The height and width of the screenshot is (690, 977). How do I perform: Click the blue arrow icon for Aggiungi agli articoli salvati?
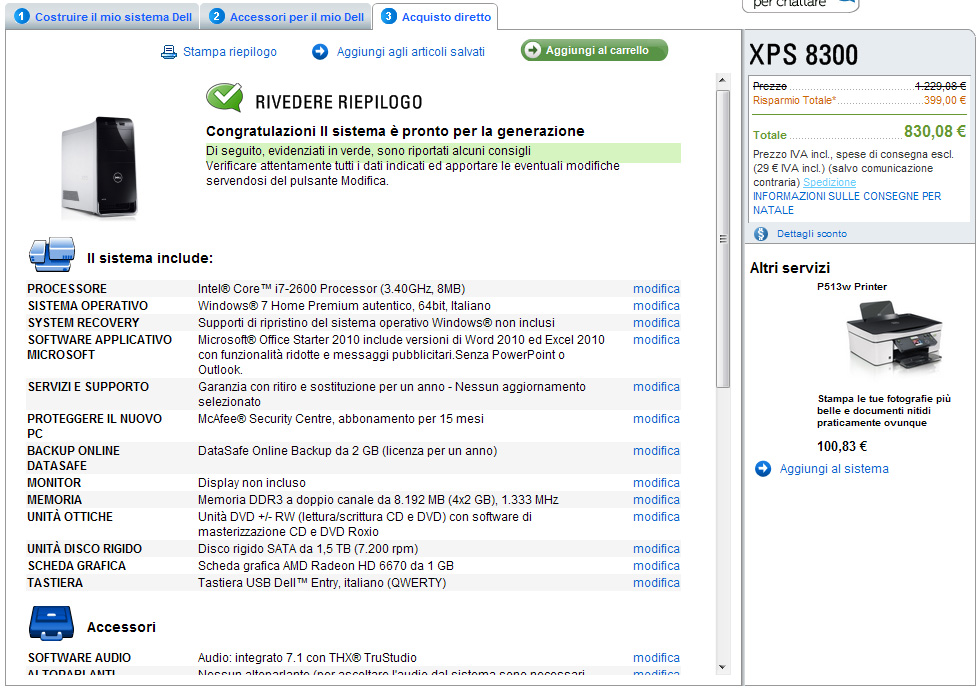click(x=320, y=52)
